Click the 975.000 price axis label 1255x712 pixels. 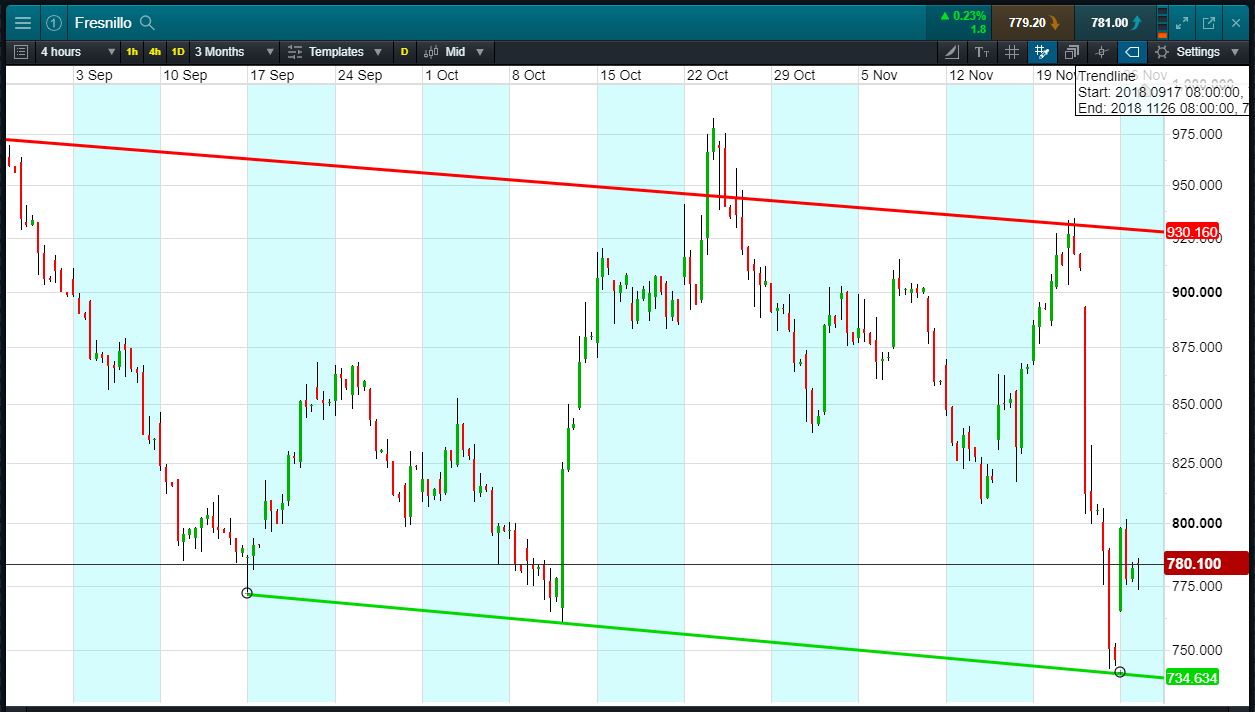[1195, 134]
